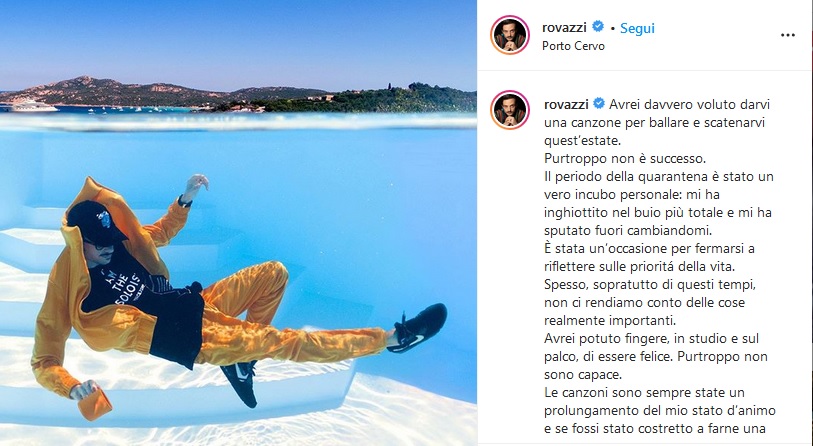This screenshot has width=813, height=446.
Task: Click the caption text 'realmente importanti.'
Action: coord(610,320)
